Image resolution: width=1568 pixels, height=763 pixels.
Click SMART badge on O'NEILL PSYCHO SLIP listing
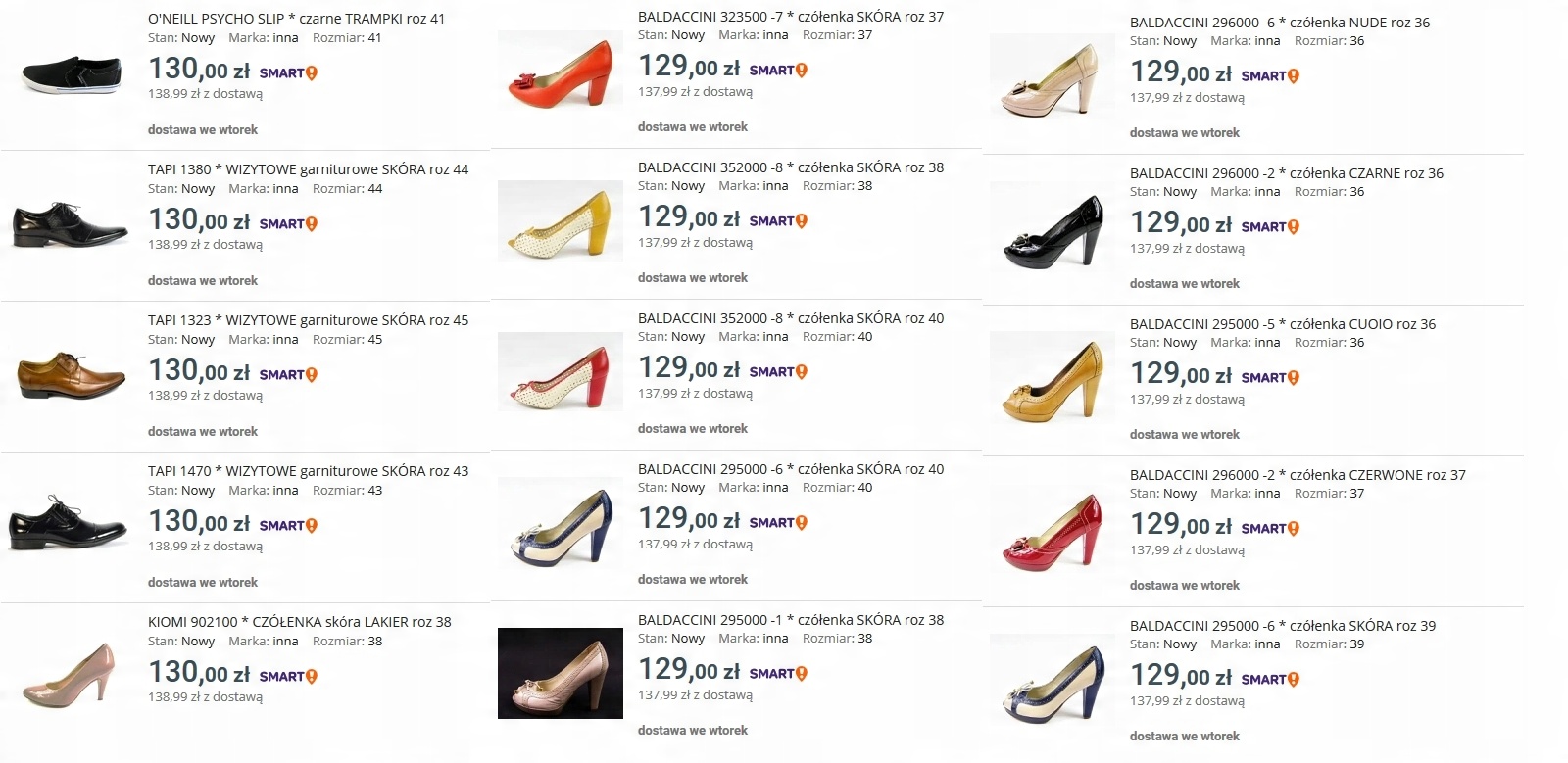pyautogui.click(x=287, y=72)
